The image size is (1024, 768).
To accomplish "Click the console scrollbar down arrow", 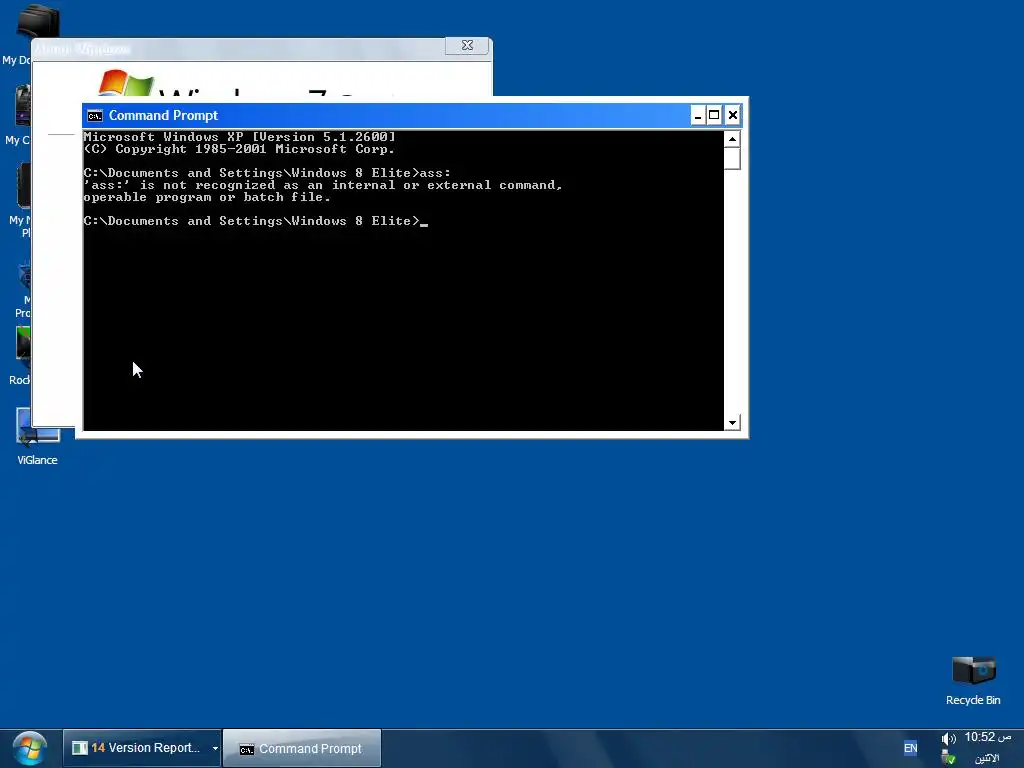I will 732,423.
